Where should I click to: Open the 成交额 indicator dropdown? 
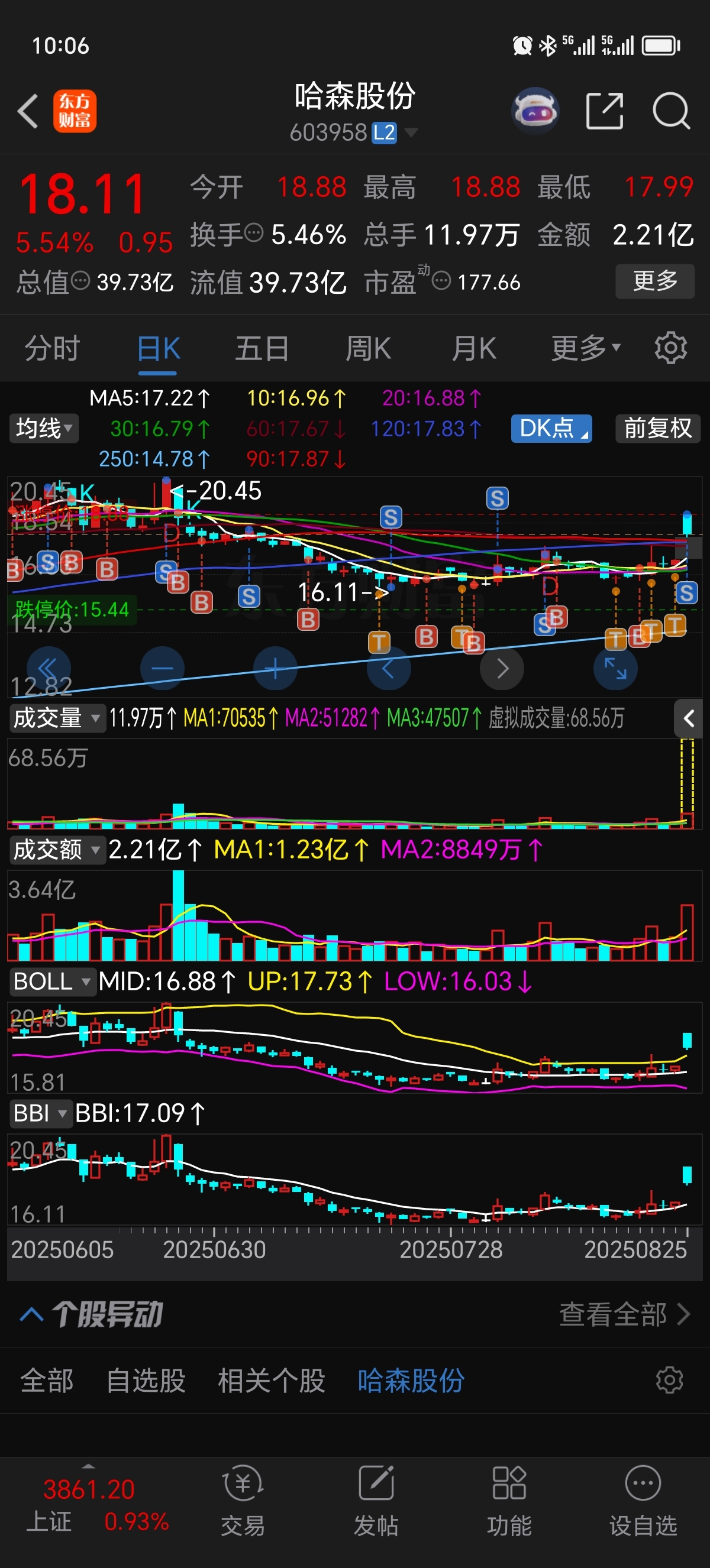coord(57,849)
